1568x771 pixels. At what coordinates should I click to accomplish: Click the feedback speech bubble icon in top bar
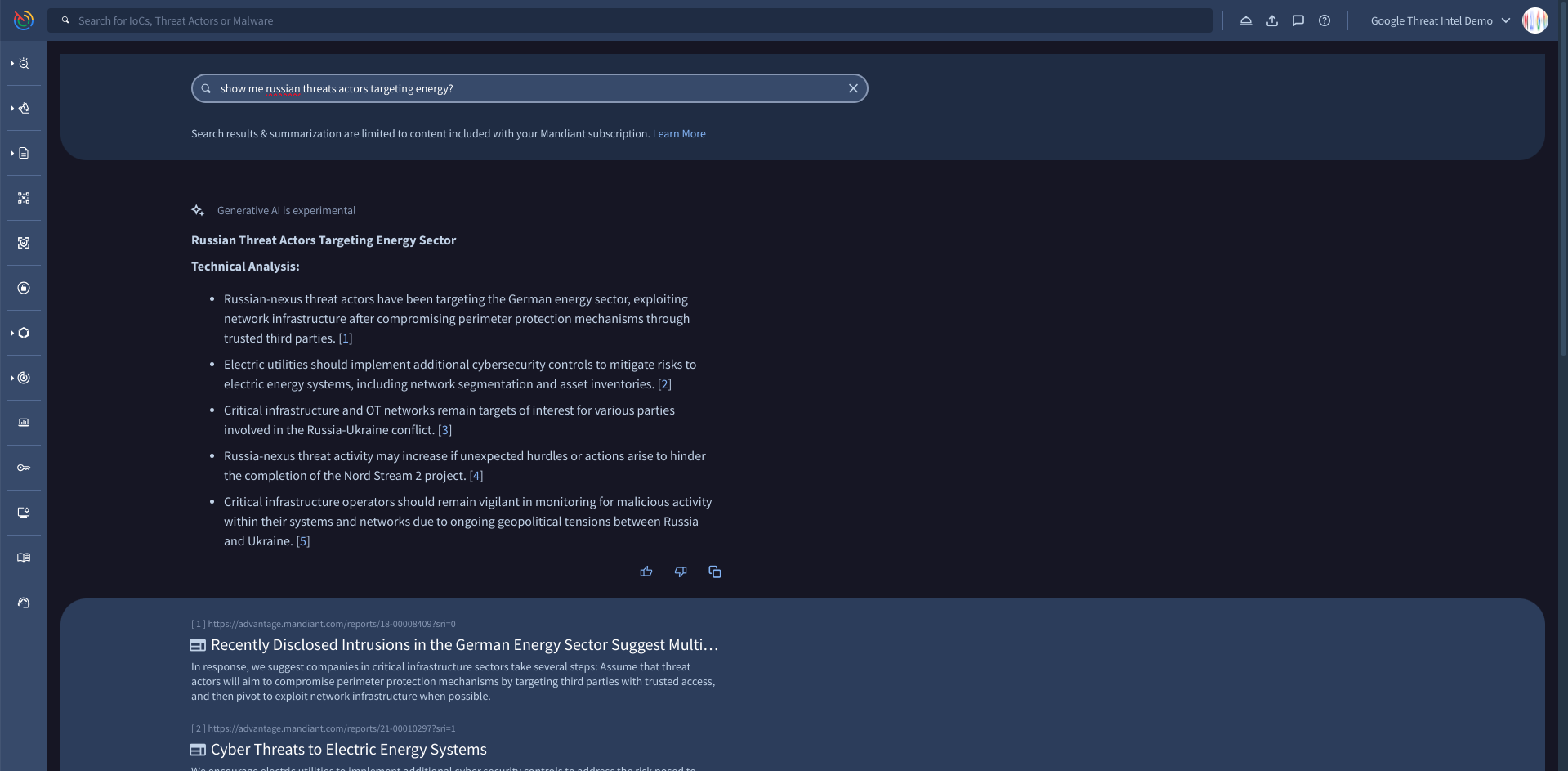pyautogui.click(x=1298, y=20)
